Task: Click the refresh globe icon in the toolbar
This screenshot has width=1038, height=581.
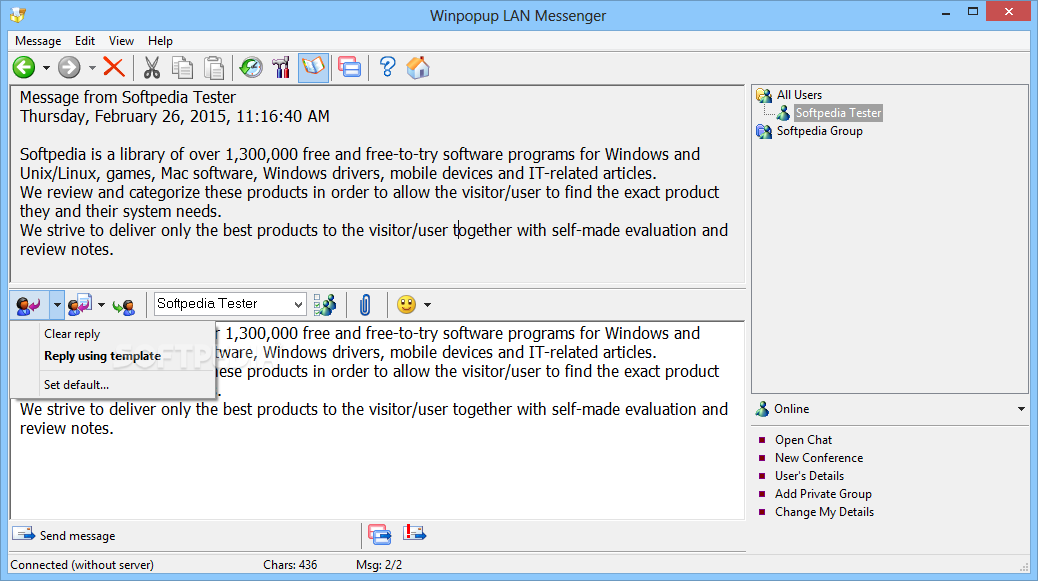Action: pyautogui.click(x=251, y=67)
